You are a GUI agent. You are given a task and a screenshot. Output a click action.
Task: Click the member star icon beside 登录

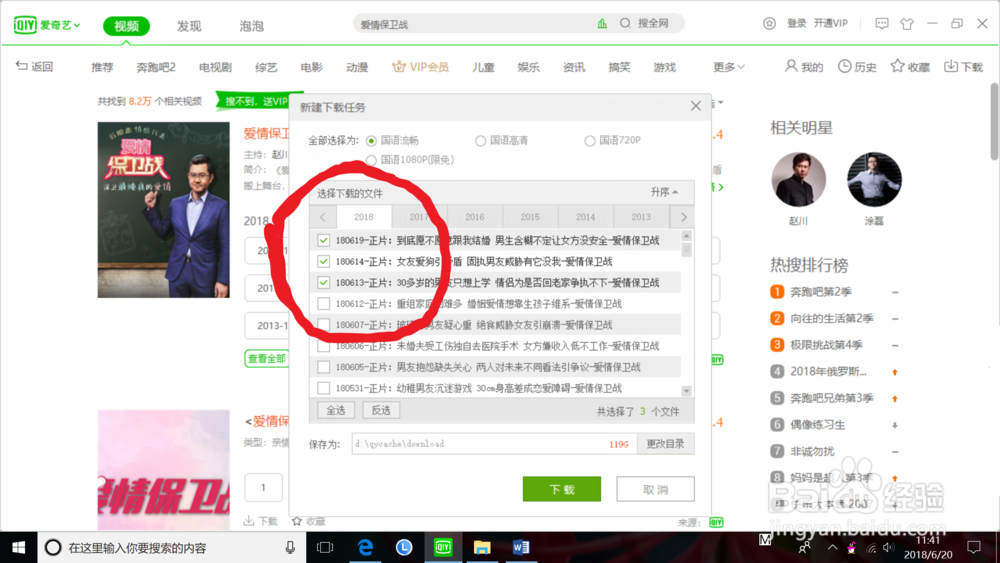coord(769,24)
